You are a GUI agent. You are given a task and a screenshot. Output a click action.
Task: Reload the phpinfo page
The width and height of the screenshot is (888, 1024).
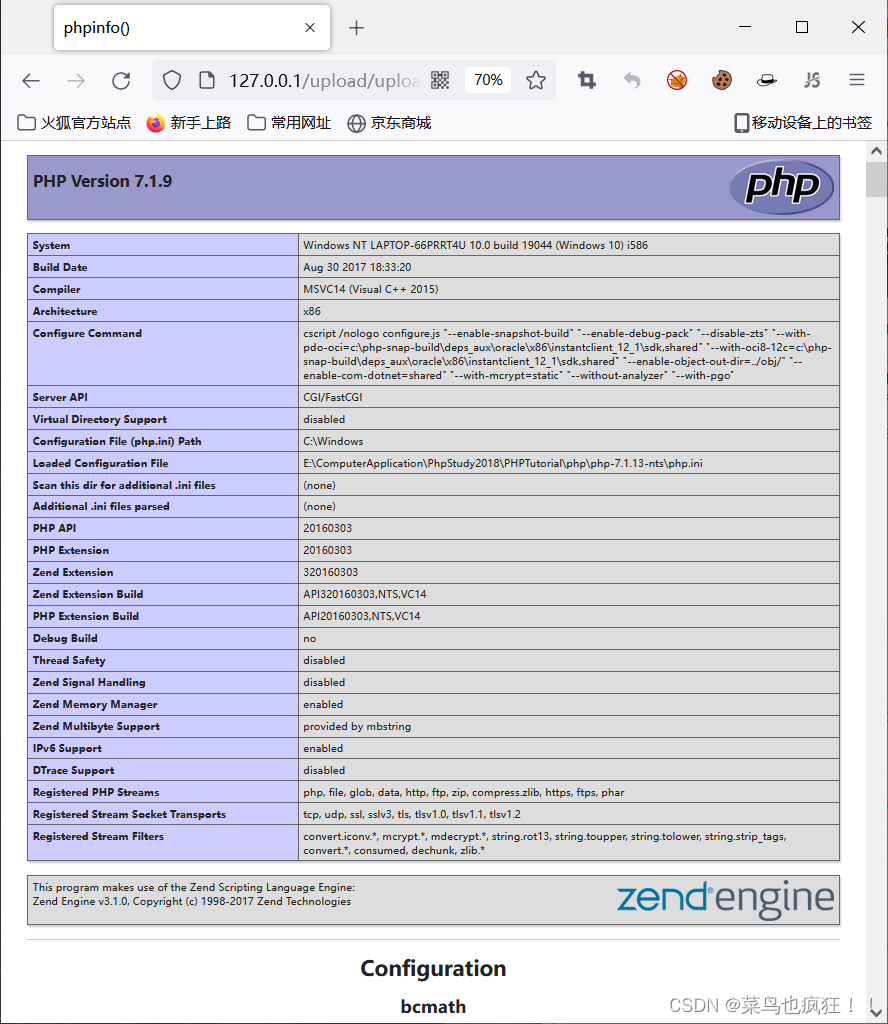click(x=121, y=80)
